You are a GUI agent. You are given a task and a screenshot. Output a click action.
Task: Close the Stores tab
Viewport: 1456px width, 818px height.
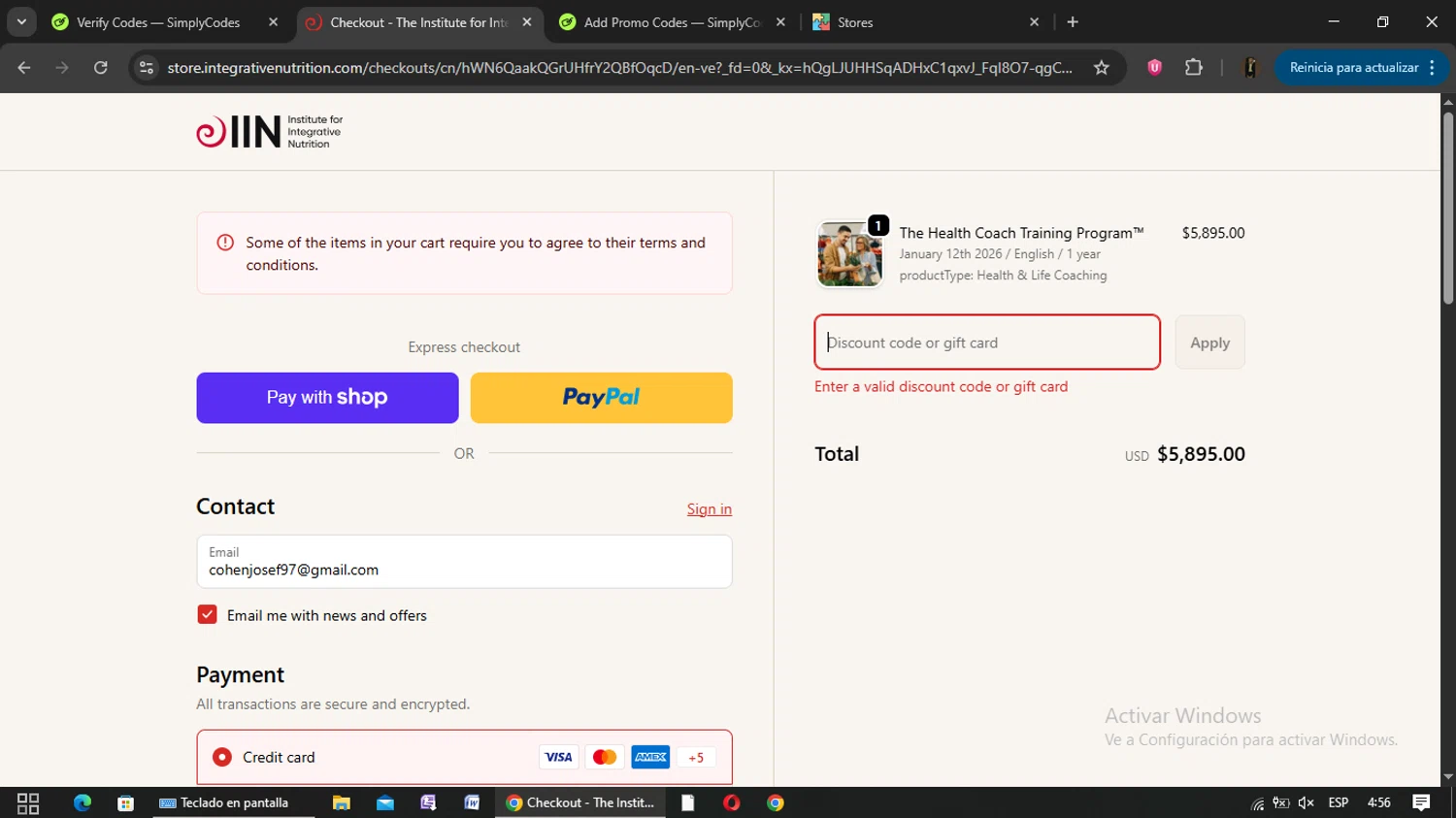point(1034,22)
